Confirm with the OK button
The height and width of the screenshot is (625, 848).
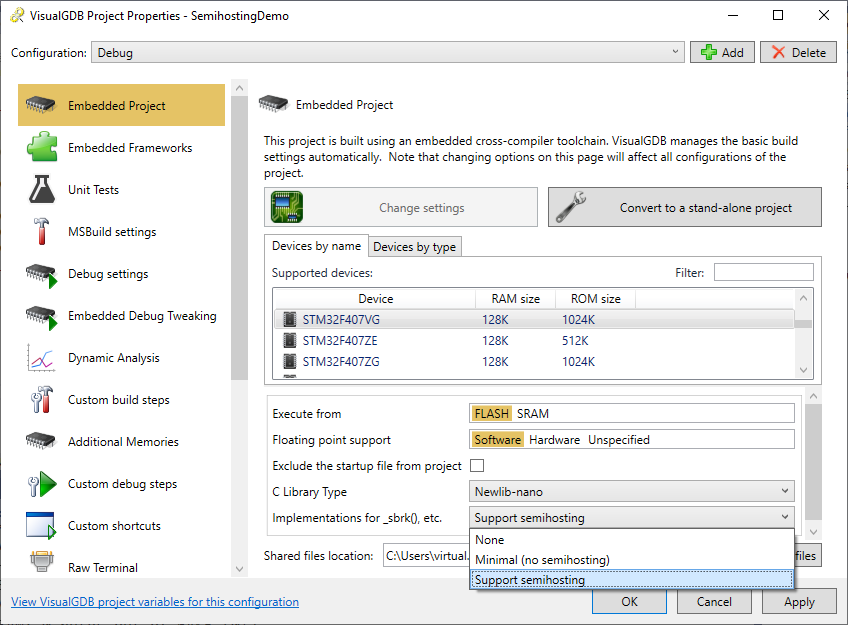point(629,602)
